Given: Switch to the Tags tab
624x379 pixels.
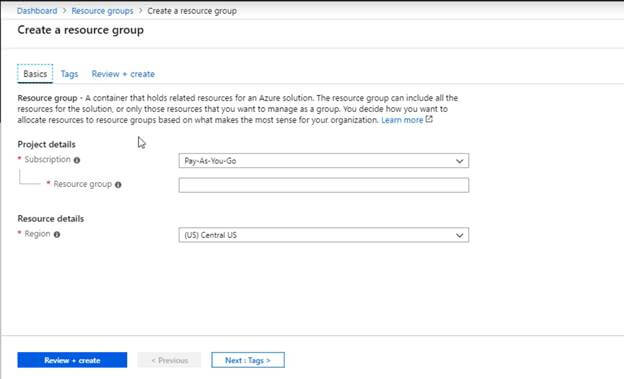Looking at the screenshot, I should [x=69, y=74].
